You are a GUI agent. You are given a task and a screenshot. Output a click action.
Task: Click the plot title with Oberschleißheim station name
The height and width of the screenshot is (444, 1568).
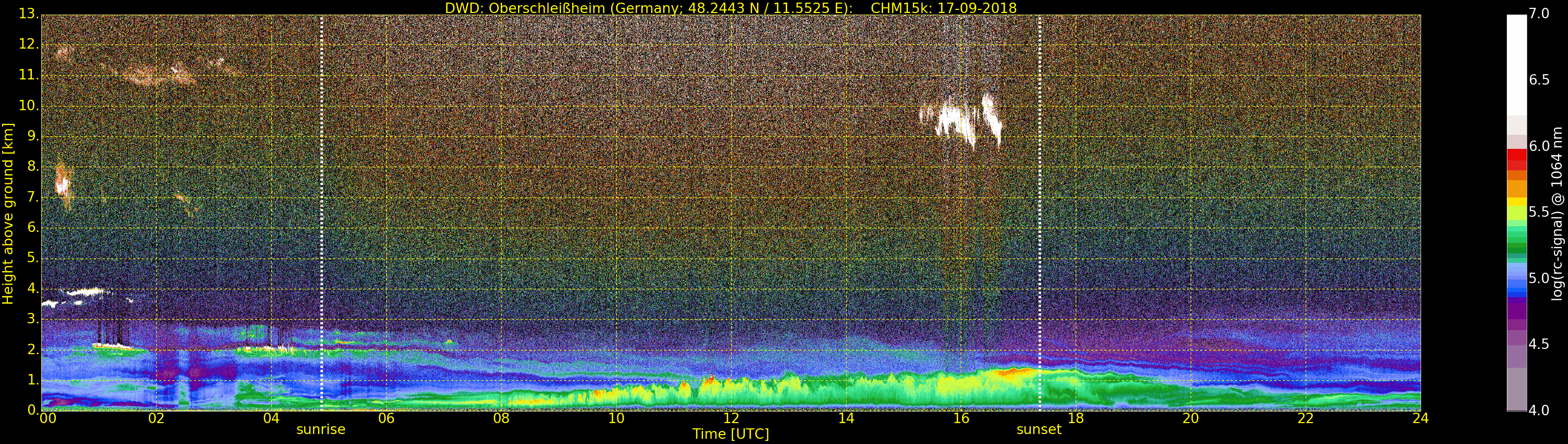click(x=731, y=8)
